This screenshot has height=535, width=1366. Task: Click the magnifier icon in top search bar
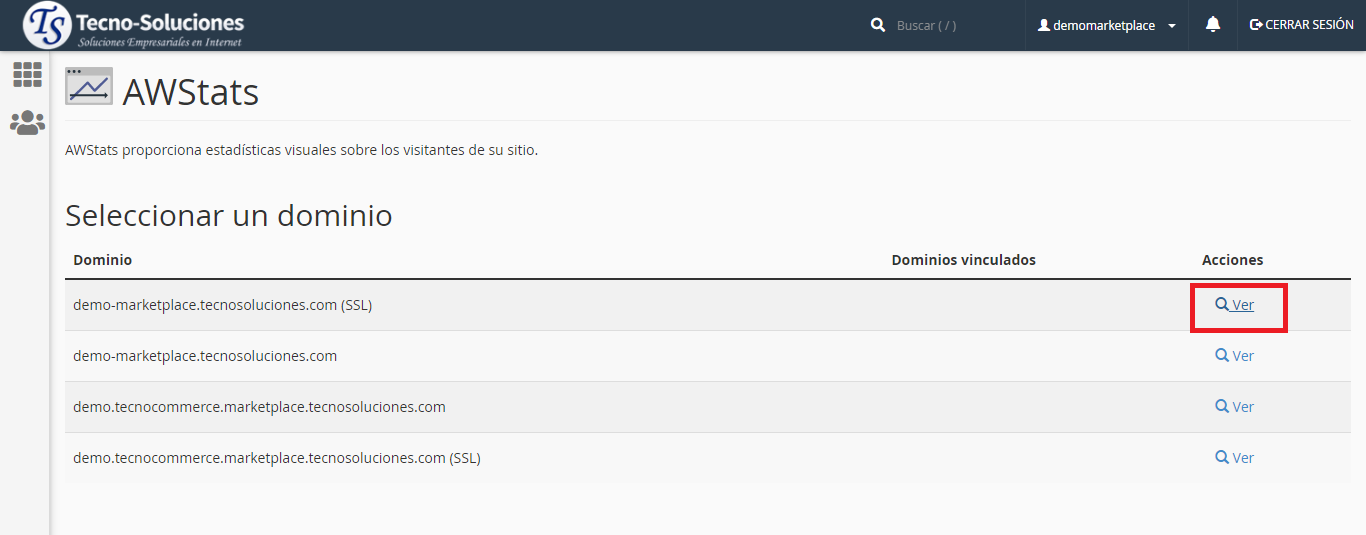click(x=878, y=25)
